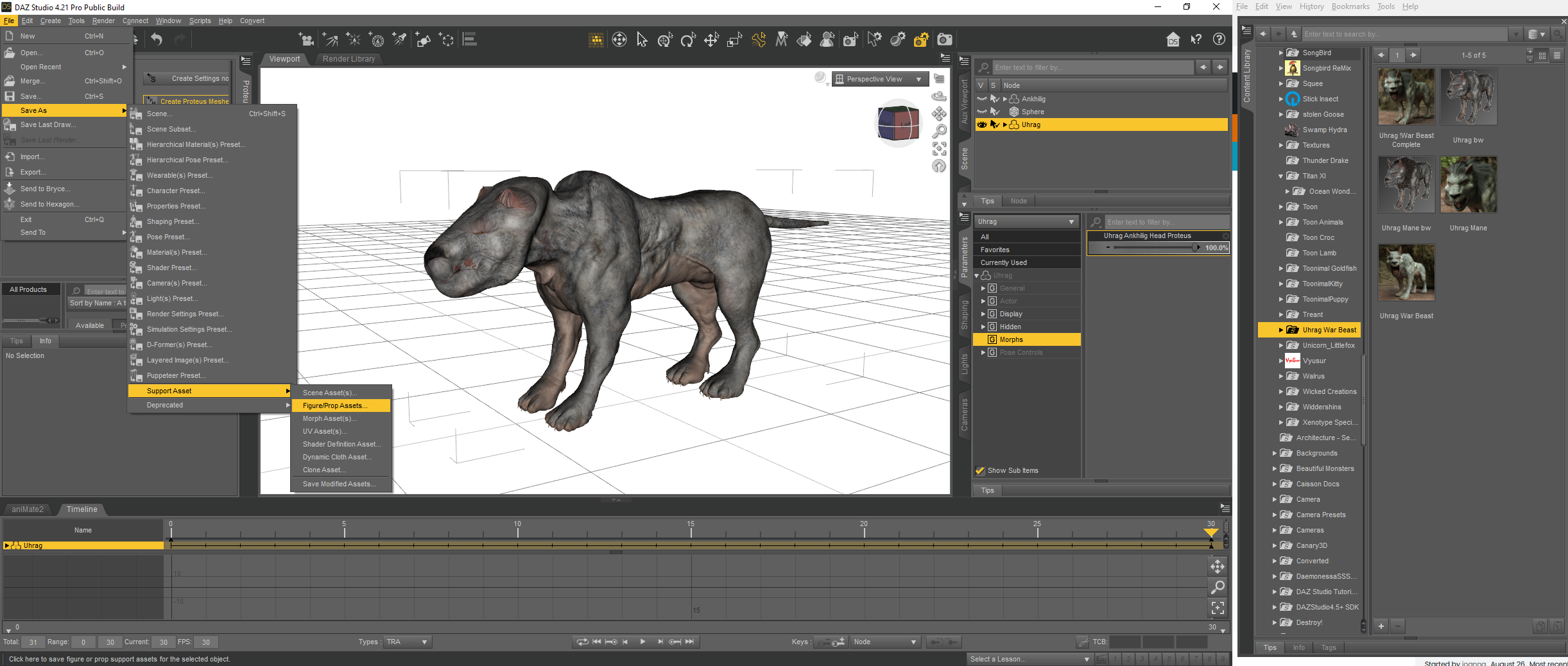
Task: Open the Uhrag Mane bw thumbnail
Action: point(1406,185)
